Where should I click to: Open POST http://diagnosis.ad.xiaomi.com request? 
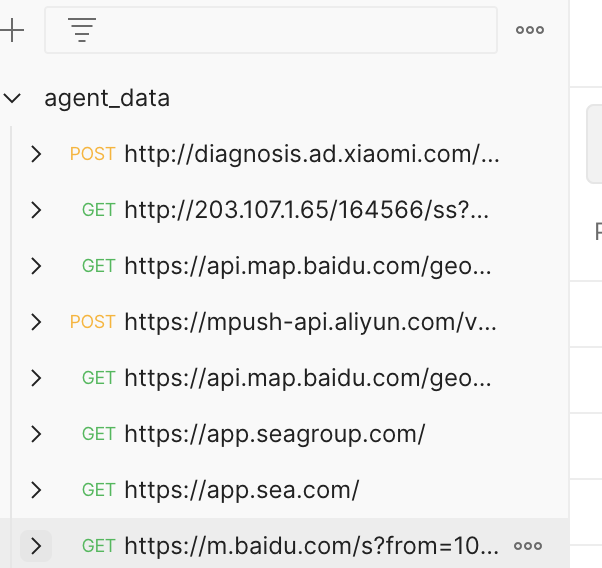click(x=311, y=154)
